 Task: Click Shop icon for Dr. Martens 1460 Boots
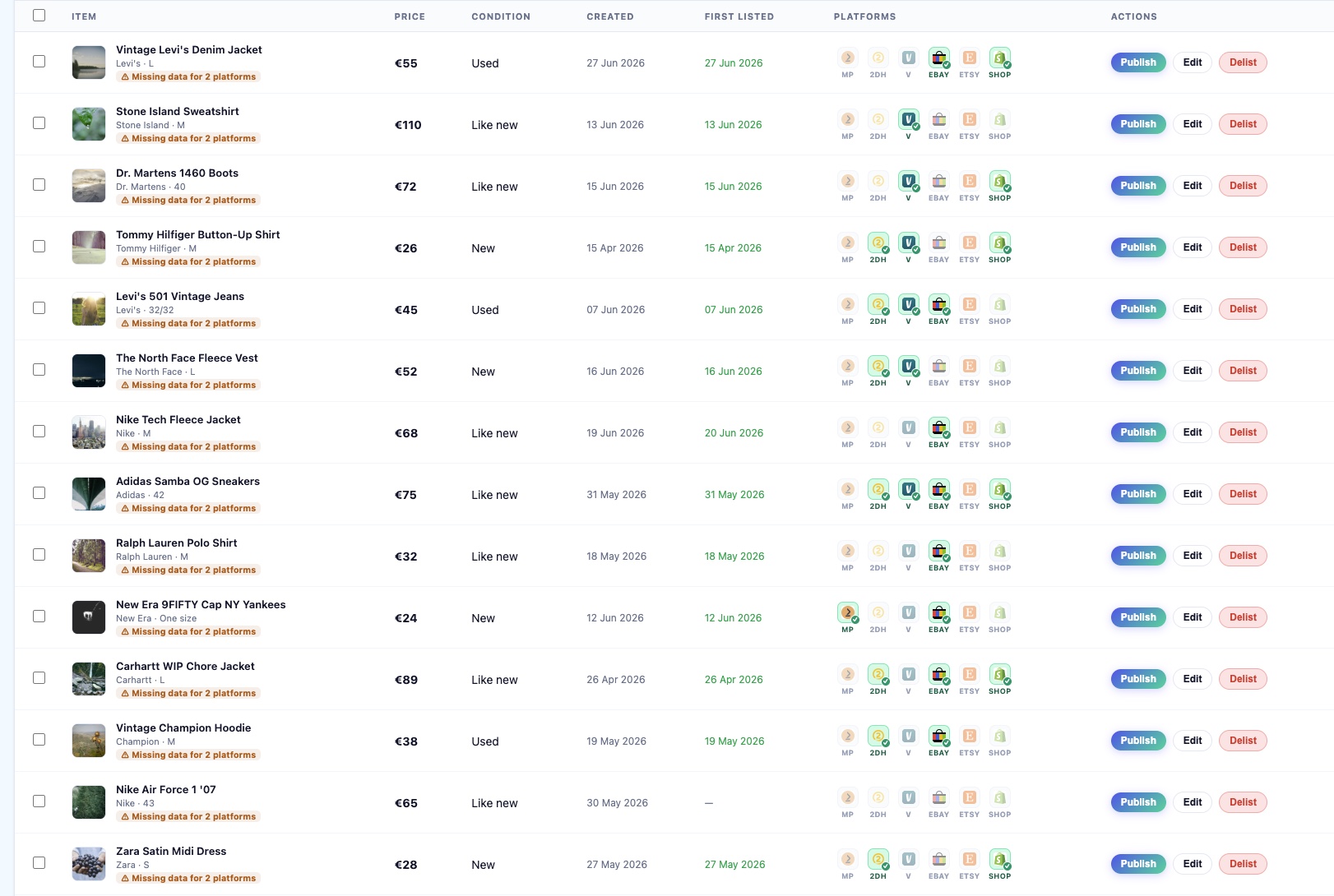[999, 181]
